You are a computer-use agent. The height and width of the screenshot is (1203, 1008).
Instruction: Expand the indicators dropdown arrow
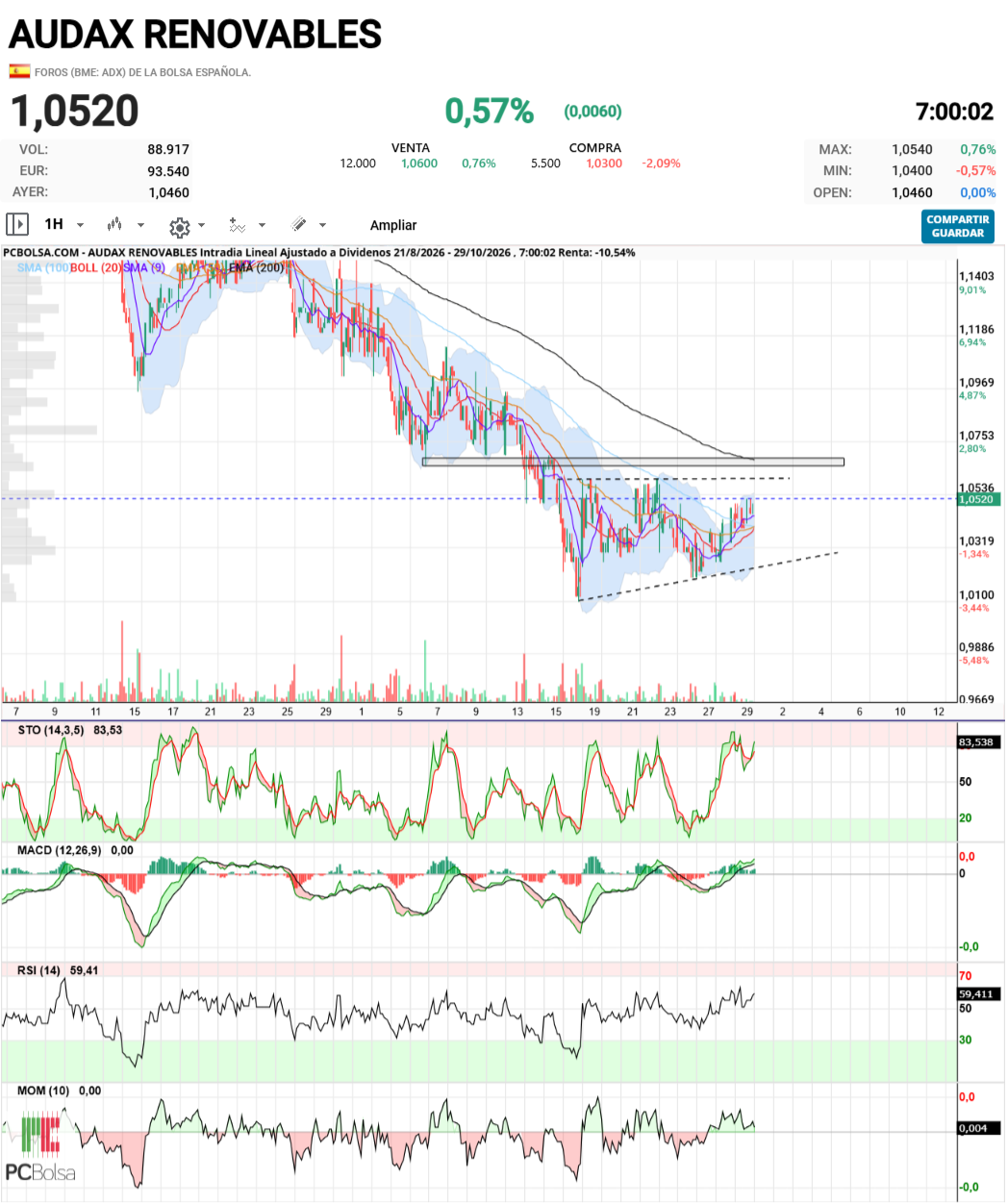point(262,225)
